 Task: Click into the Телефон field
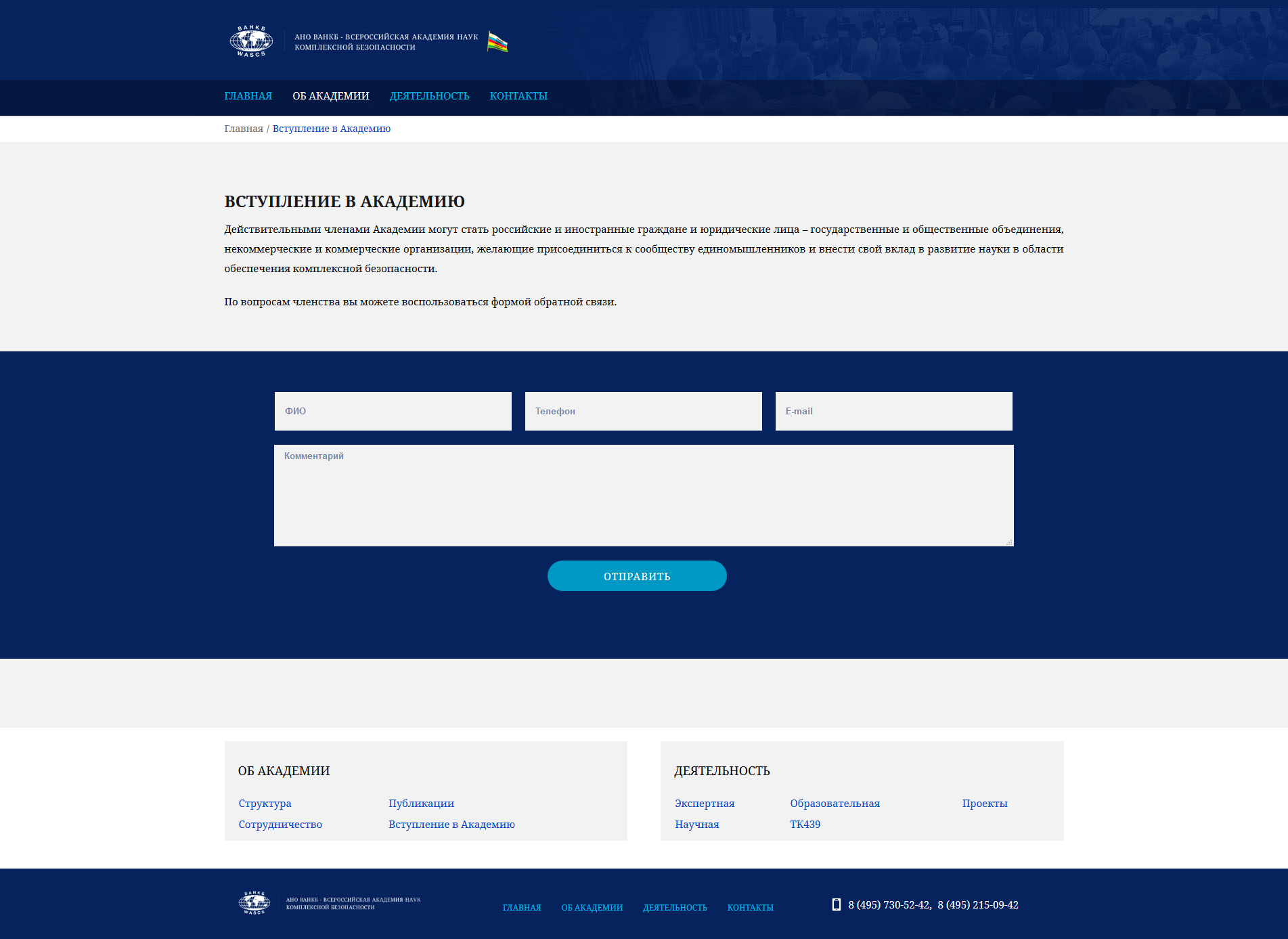(643, 411)
